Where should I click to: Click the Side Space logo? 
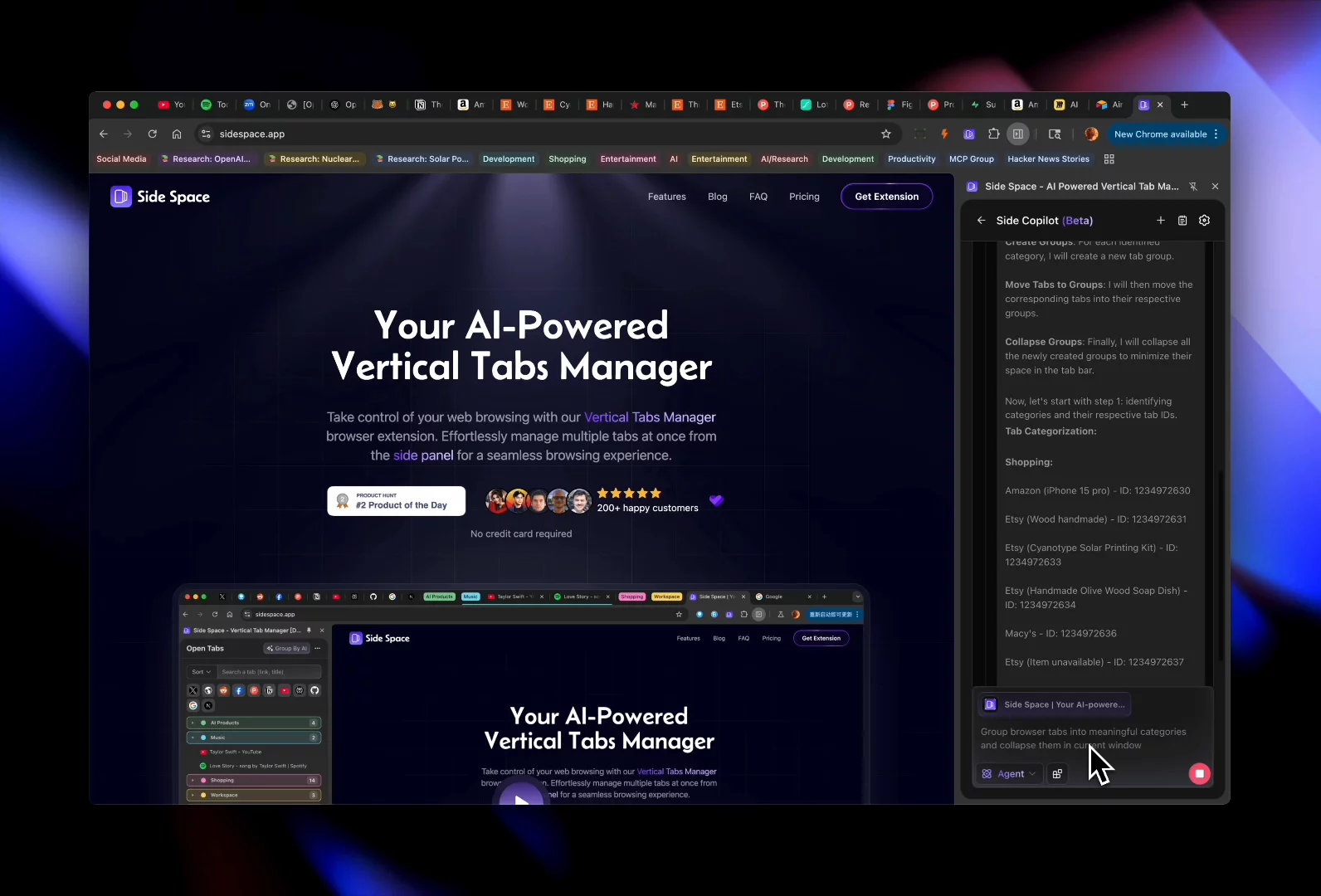tap(160, 197)
